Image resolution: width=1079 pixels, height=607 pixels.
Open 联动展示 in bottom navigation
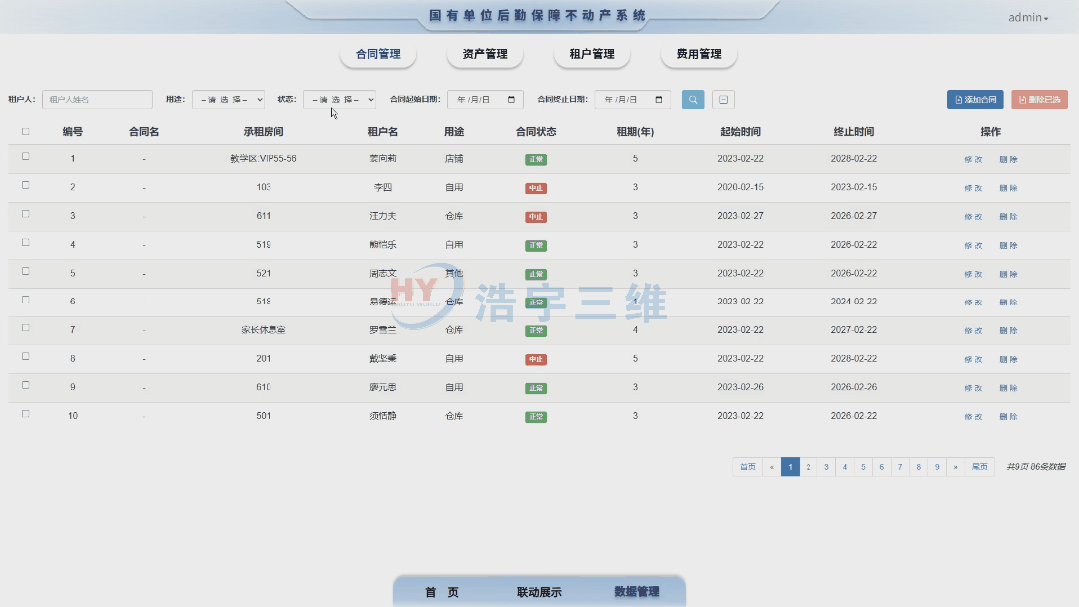(x=539, y=592)
